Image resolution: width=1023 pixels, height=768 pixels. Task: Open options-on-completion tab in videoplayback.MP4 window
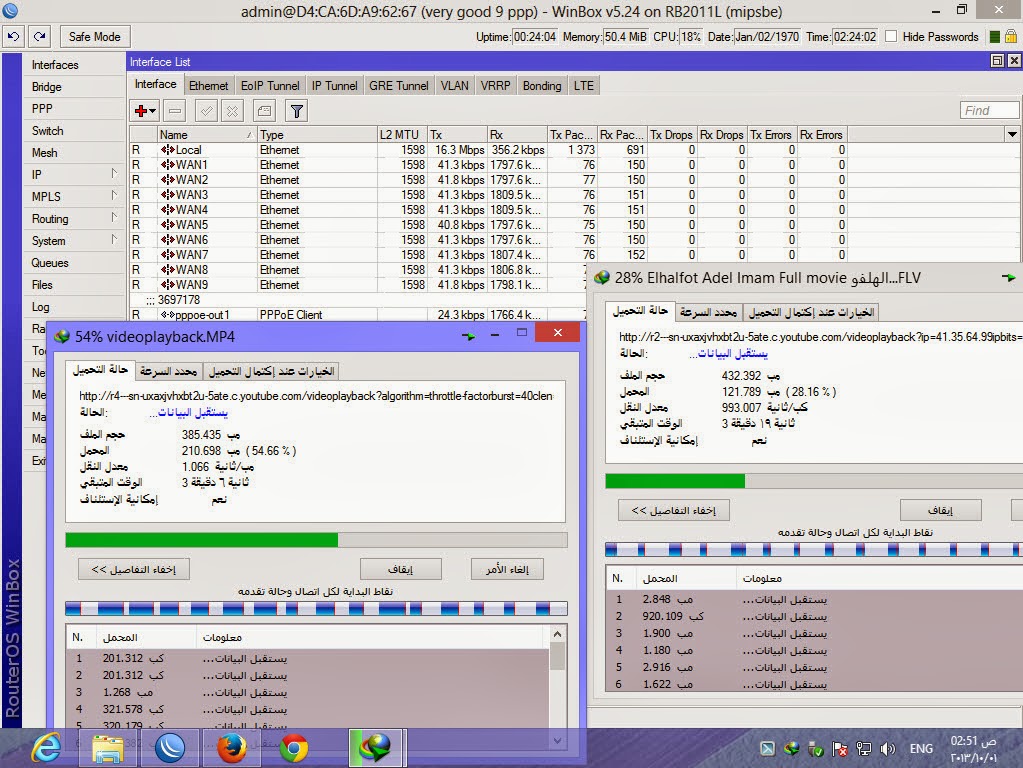[x=271, y=371]
